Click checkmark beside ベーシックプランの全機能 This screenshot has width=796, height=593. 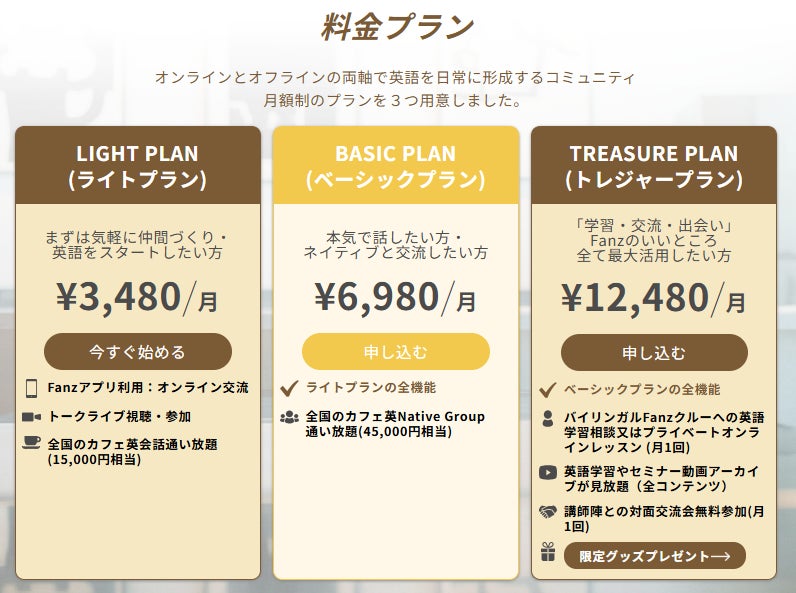[547, 390]
